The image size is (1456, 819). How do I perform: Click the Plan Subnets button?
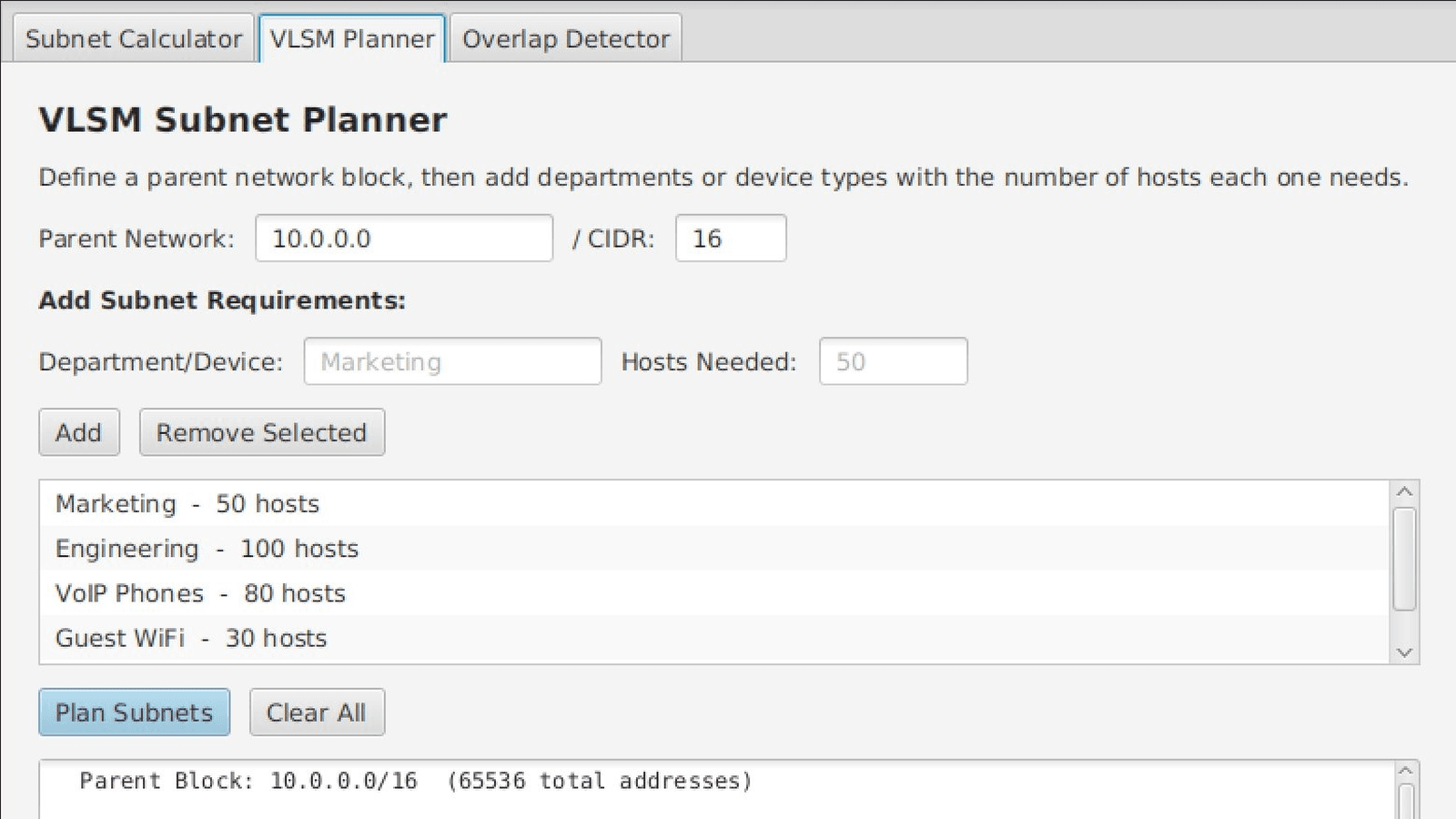click(x=134, y=713)
